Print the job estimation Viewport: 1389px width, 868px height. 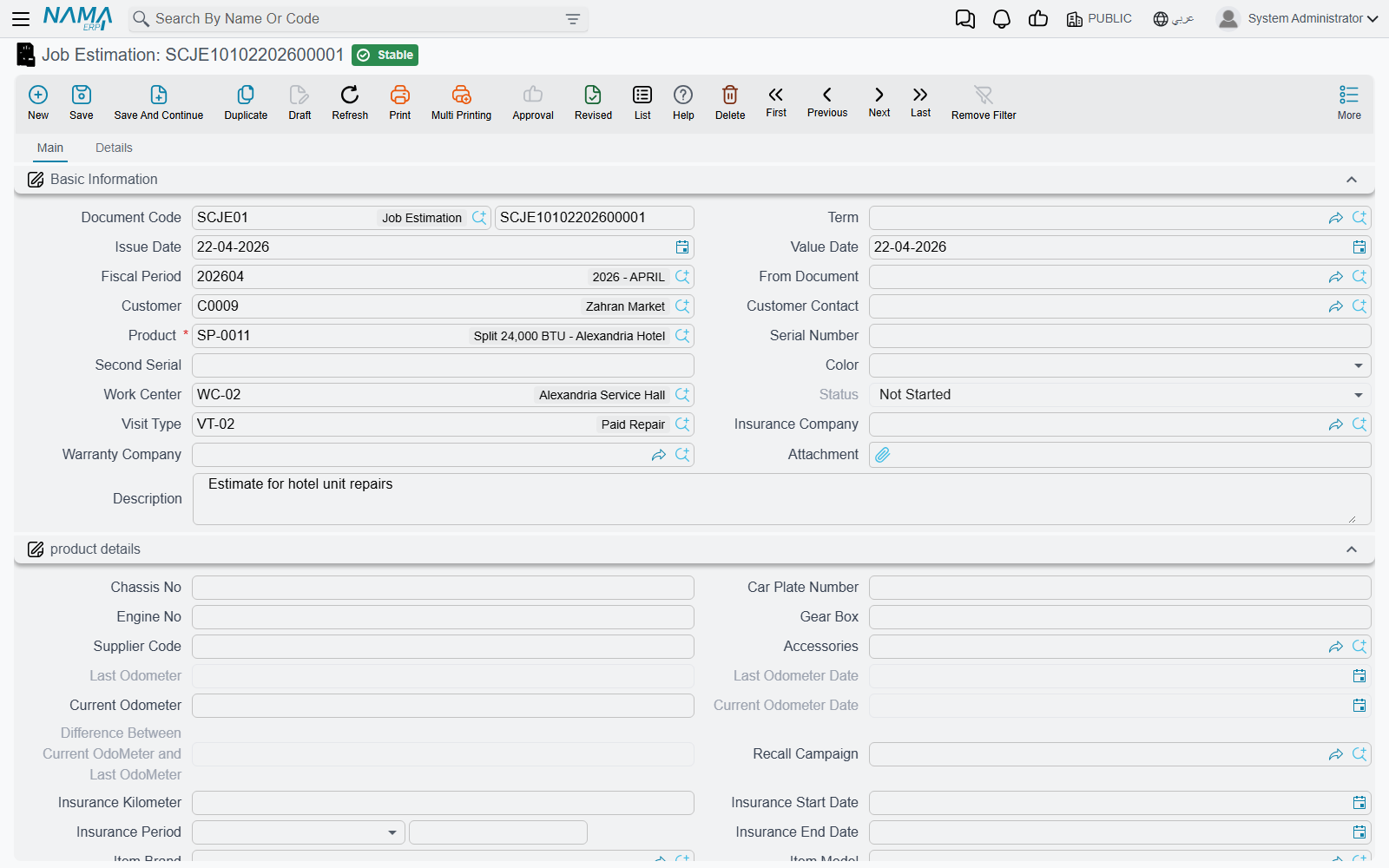pos(400,102)
